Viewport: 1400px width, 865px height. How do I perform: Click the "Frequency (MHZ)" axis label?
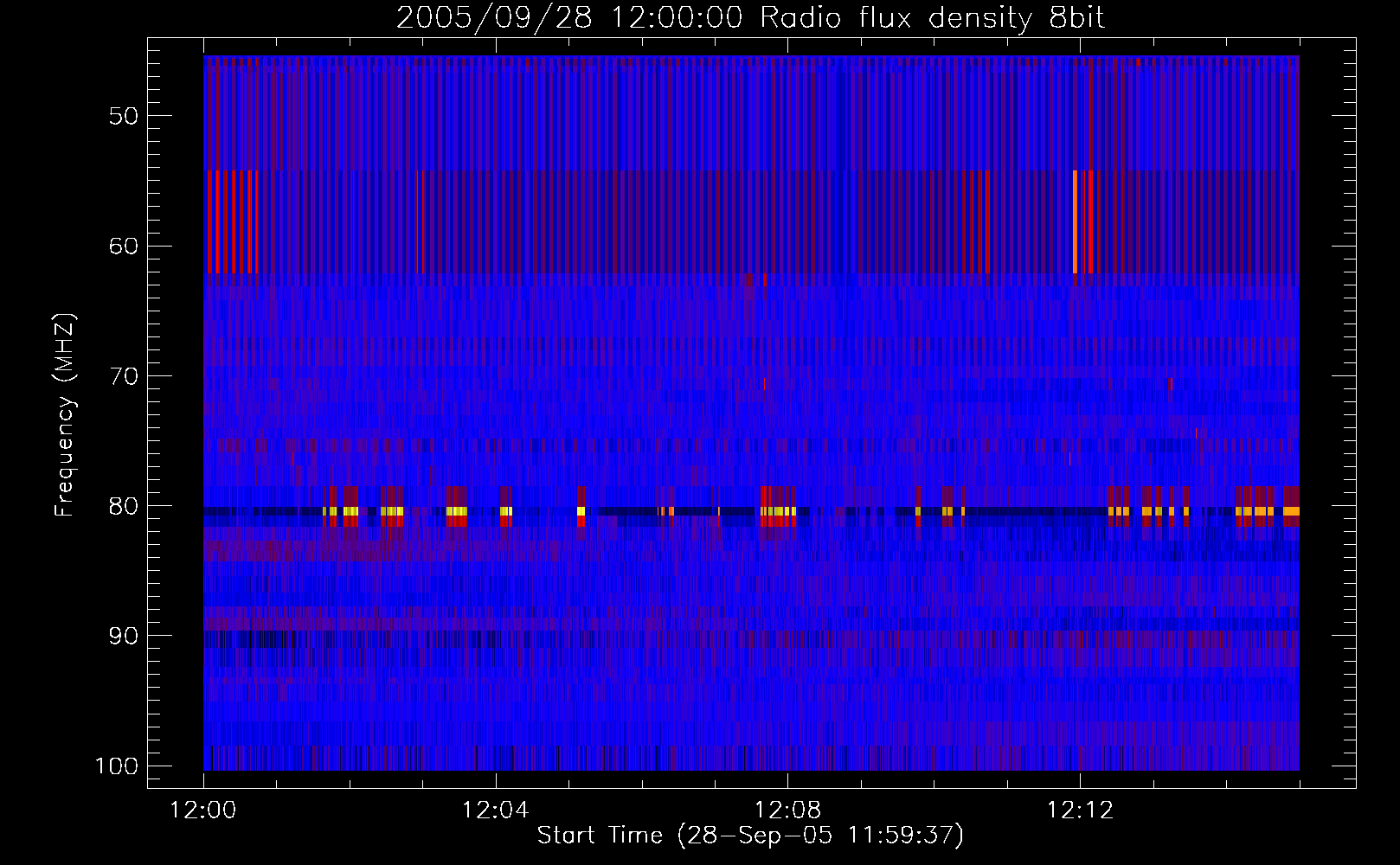(x=65, y=414)
